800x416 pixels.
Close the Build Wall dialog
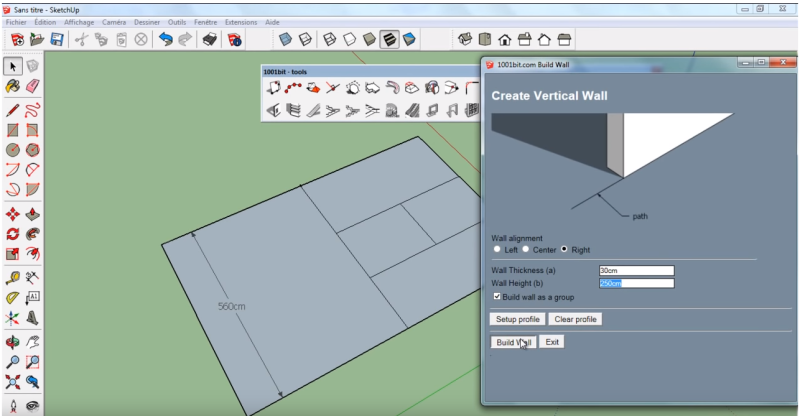click(x=783, y=62)
